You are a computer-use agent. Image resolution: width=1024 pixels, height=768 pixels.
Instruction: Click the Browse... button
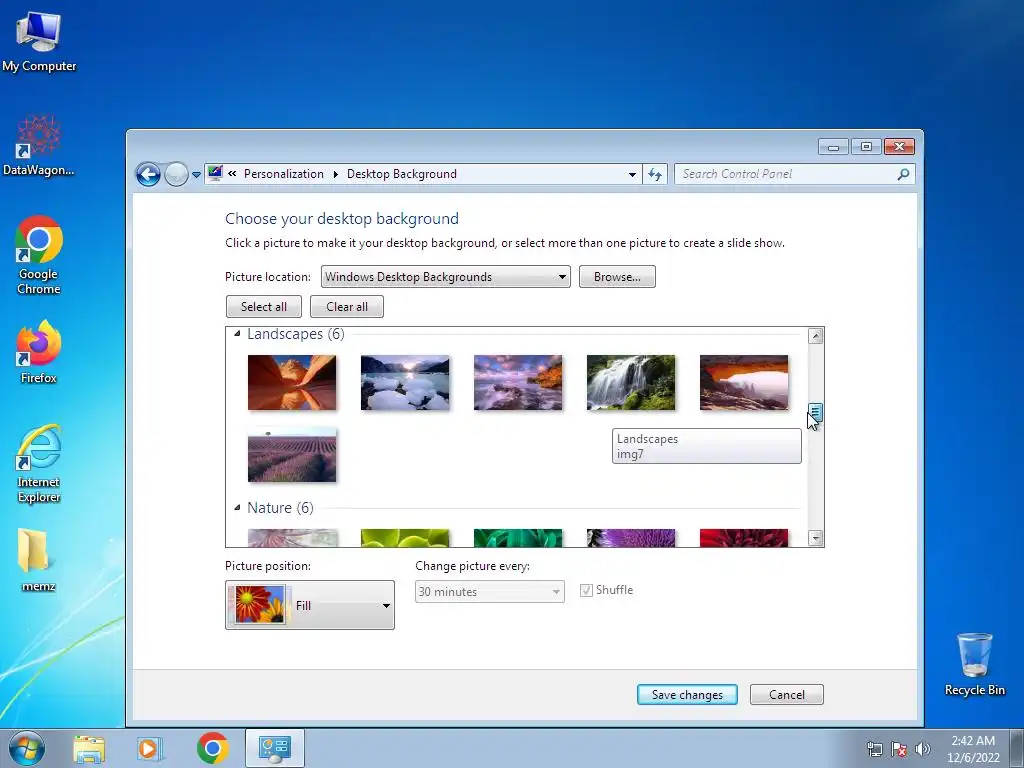[x=617, y=277]
